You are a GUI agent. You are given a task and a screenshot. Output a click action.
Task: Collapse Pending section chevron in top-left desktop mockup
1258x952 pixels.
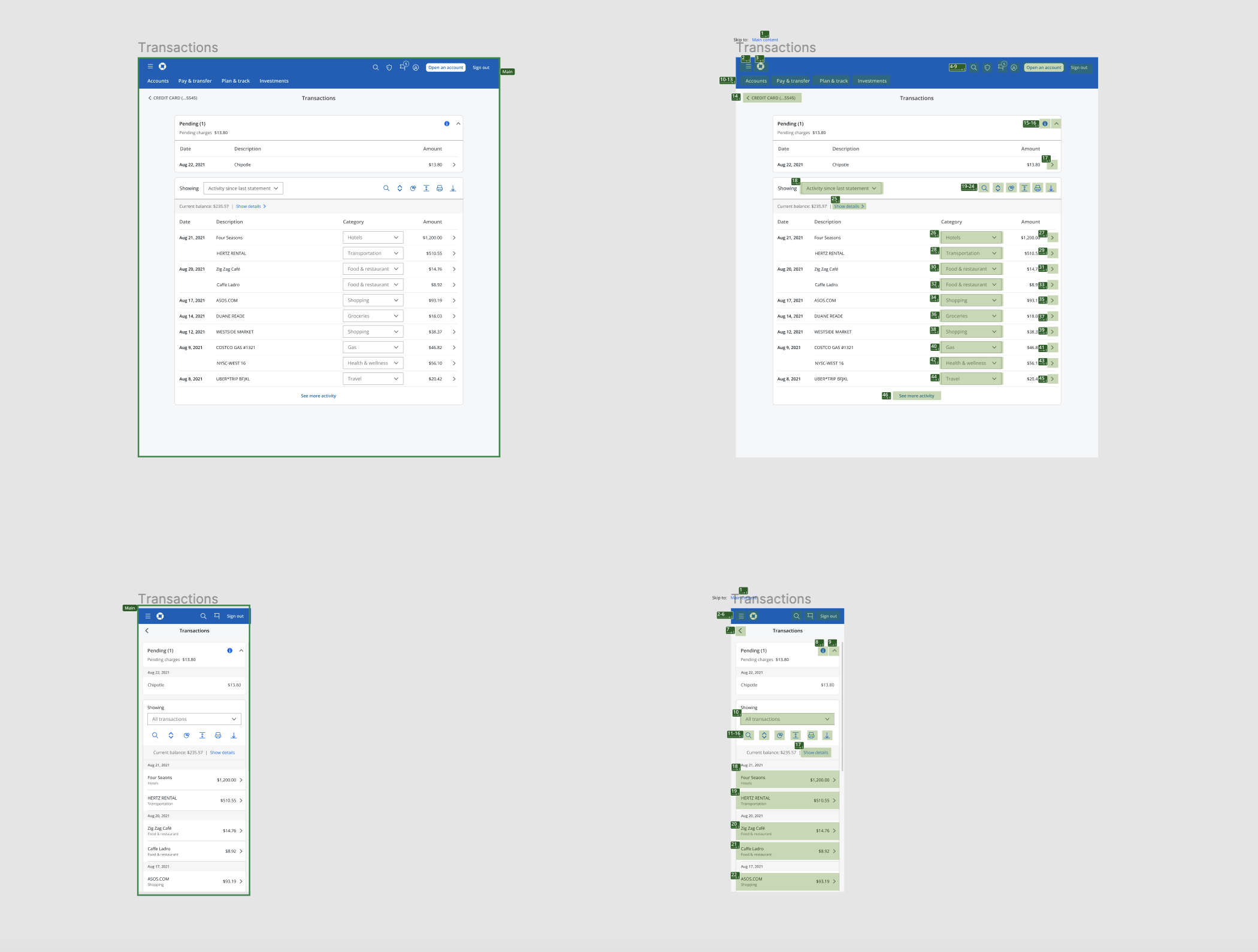point(458,124)
